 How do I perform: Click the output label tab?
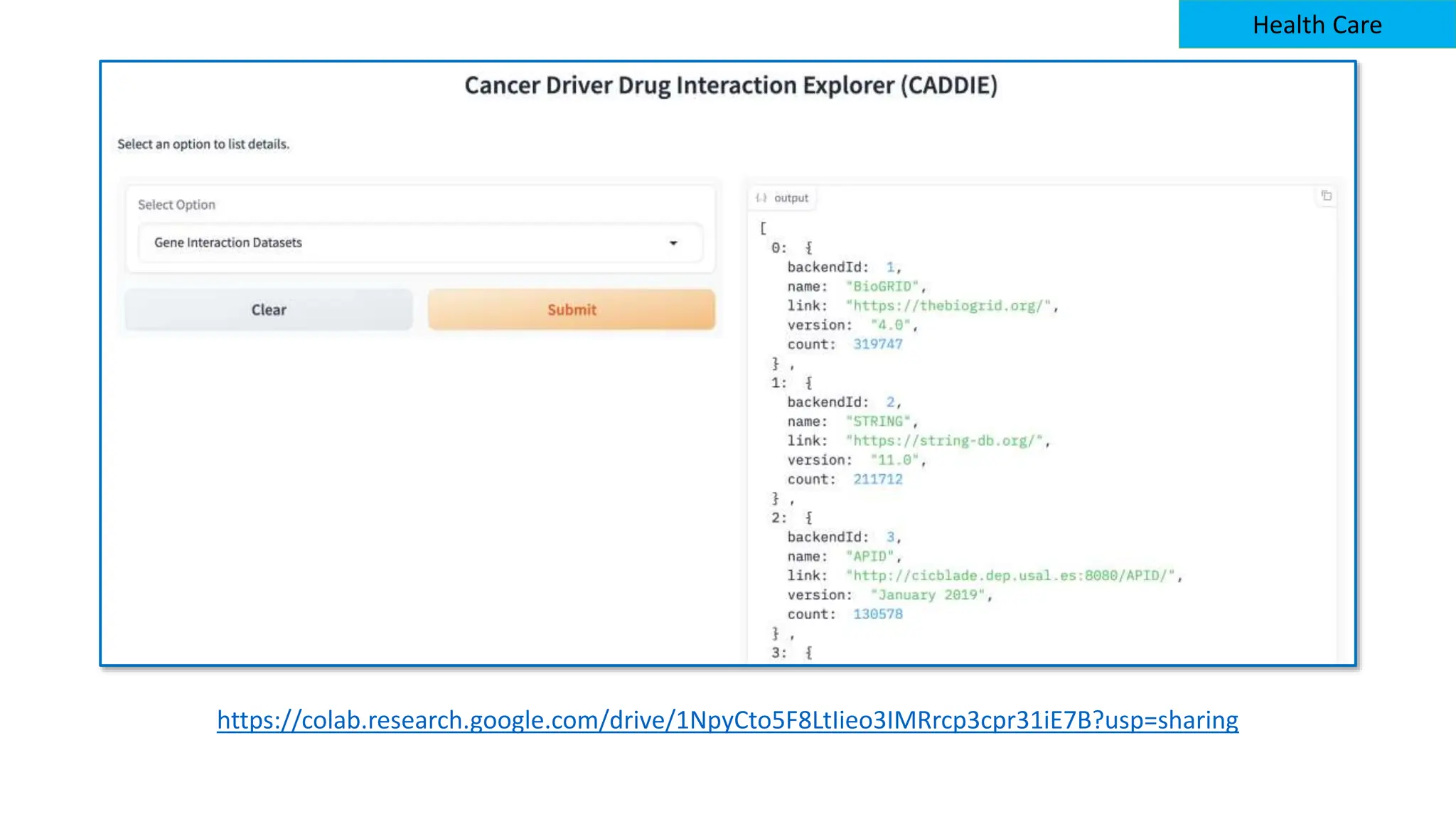coord(783,198)
